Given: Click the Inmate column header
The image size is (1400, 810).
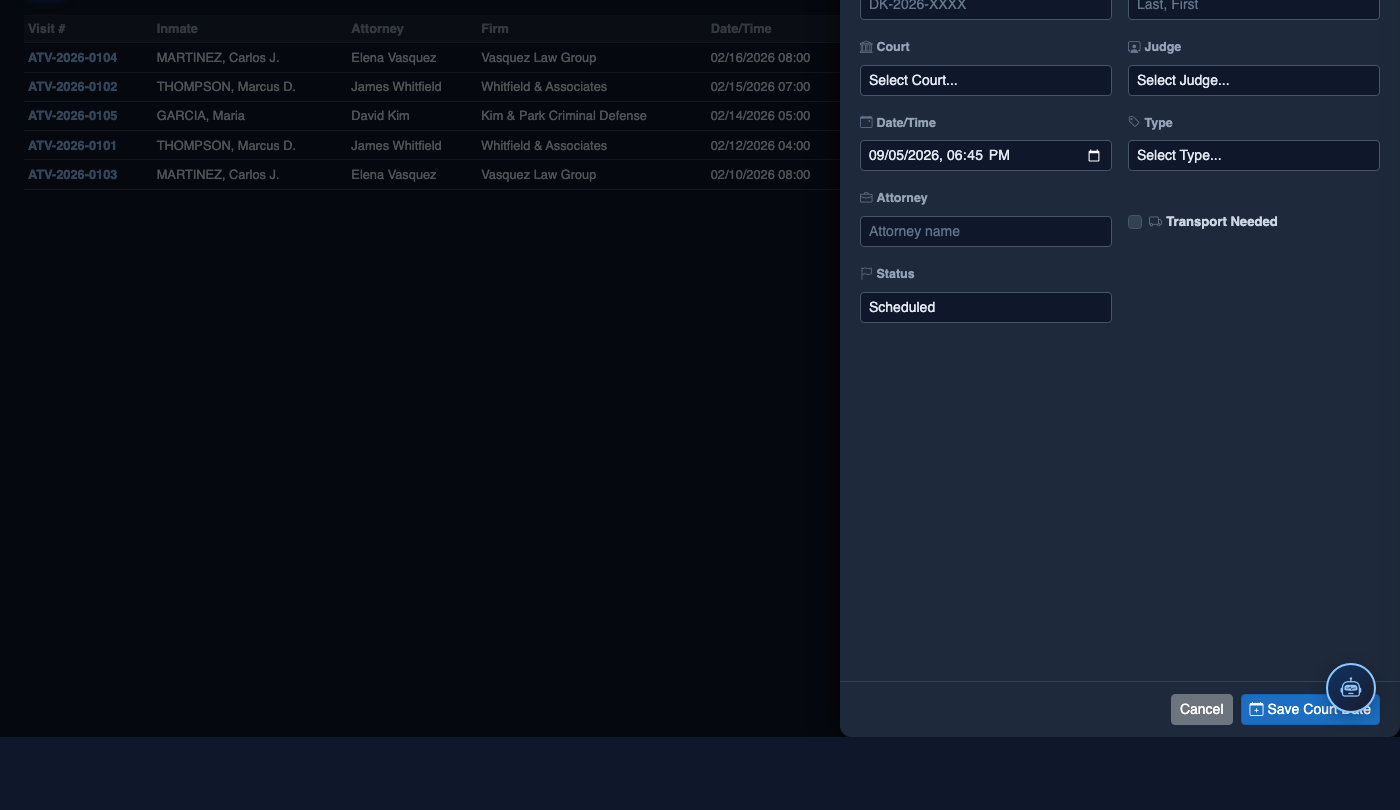Looking at the screenshot, I should tap(177, 29).
